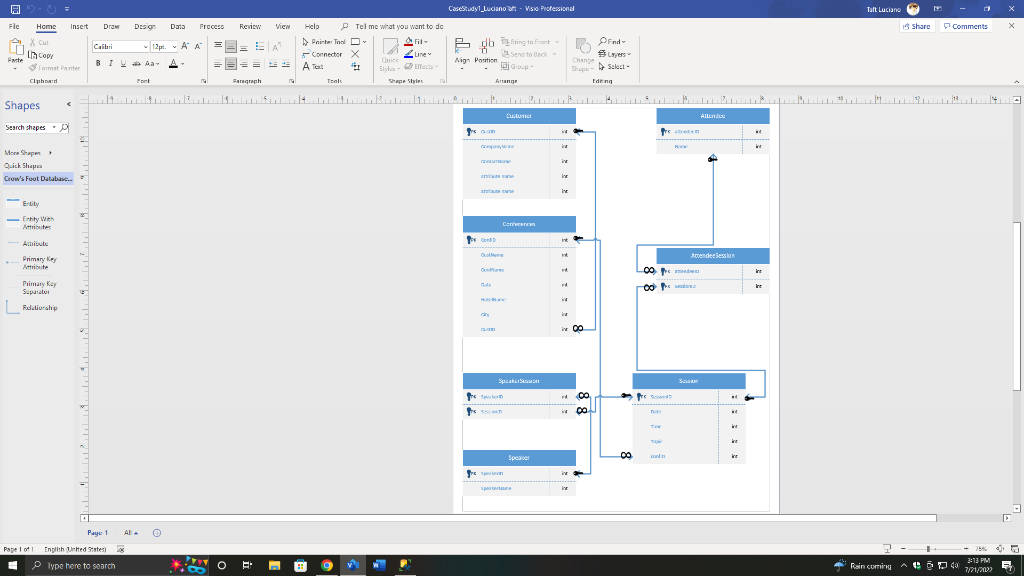Decrease paragraph indent
This screenshot has width=1024, height=576.
point(273,64)
